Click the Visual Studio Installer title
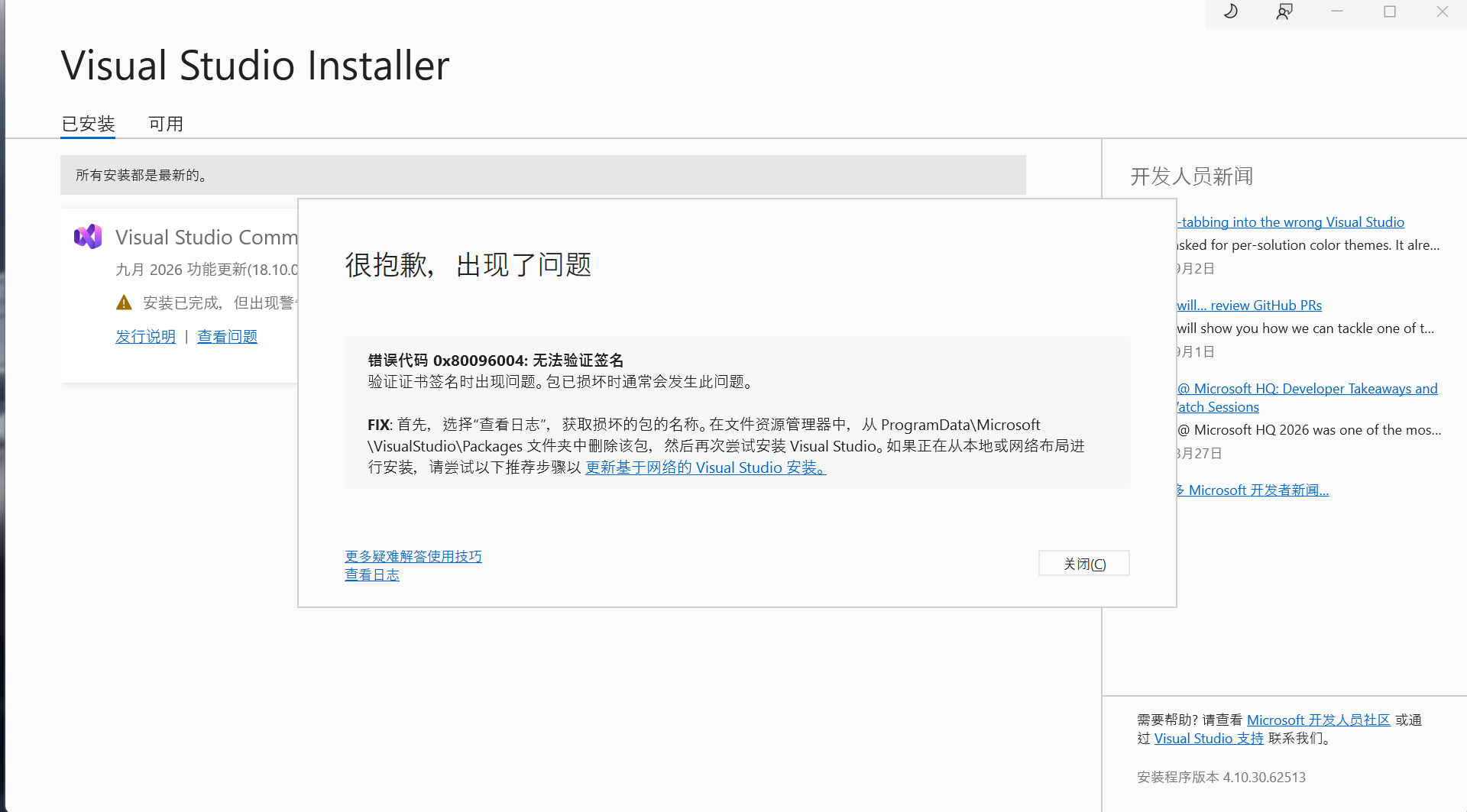The image size is (1467, 812). point(255,66)
